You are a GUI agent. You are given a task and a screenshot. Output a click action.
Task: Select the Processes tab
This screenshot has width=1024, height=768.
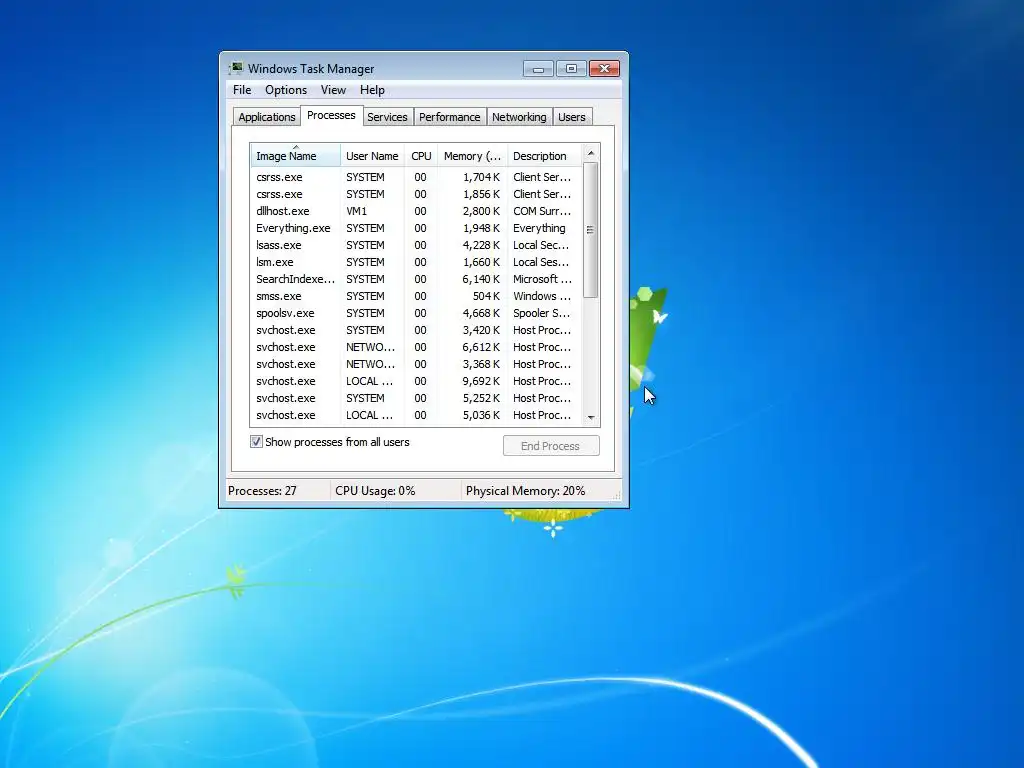coord(331,115)
